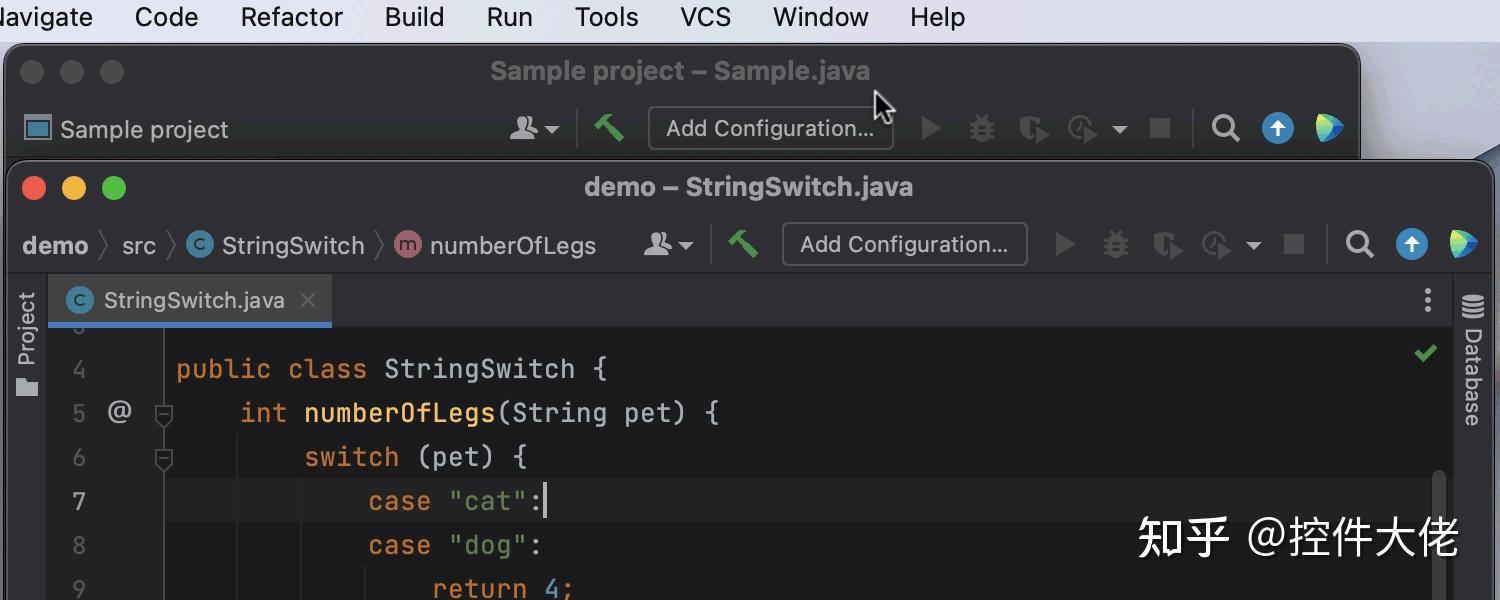This screenshot has width=1500, height=600.
Task: Close the StringSwitch.java tab with its X
Action: point(308,300)
